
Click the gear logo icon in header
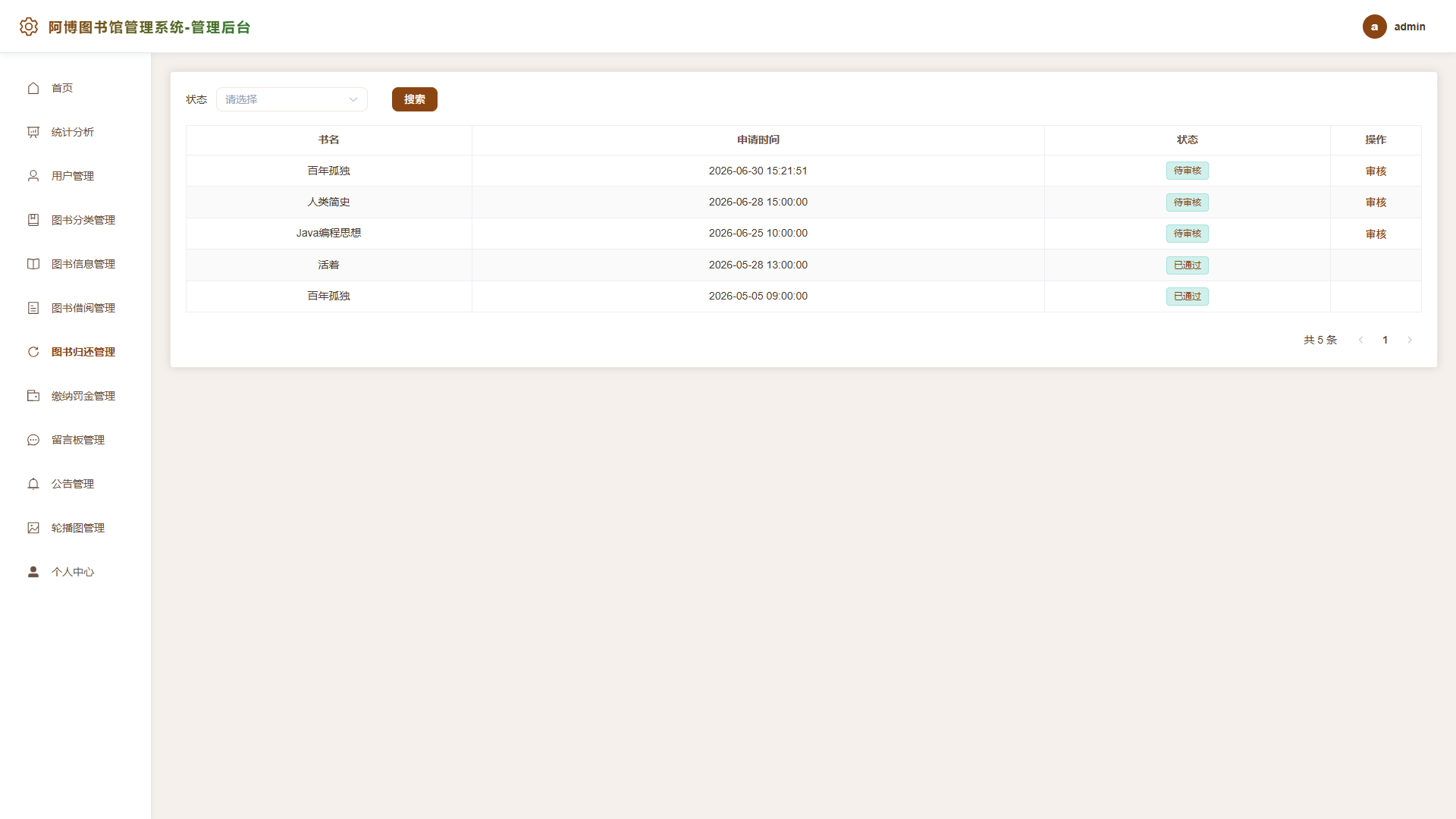(x=29, y=27)
